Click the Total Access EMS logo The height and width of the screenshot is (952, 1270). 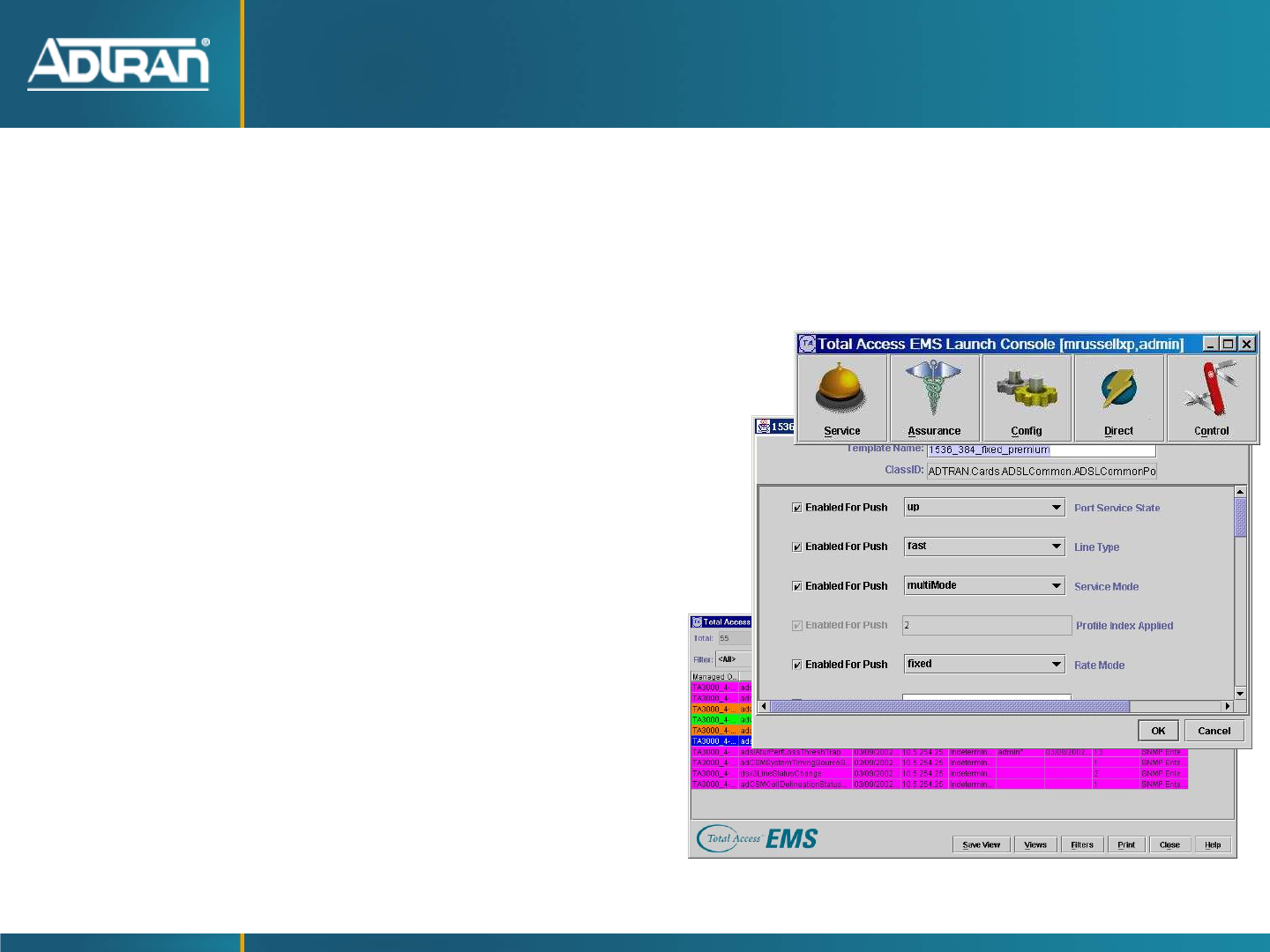[x=758, y=838]
